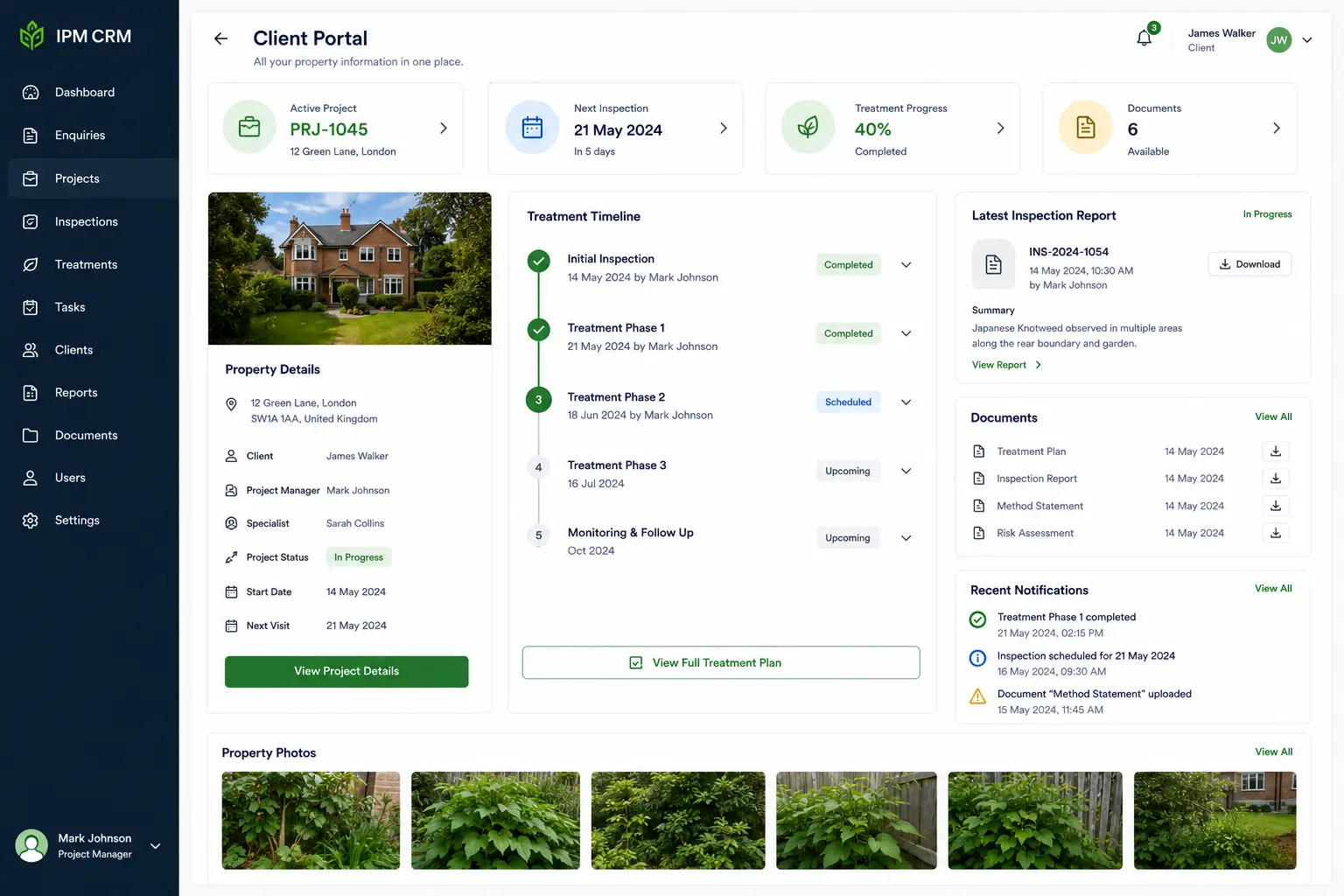Open the notifications bell
This screenshot has width=1344, height=896.
[1144, 38]
